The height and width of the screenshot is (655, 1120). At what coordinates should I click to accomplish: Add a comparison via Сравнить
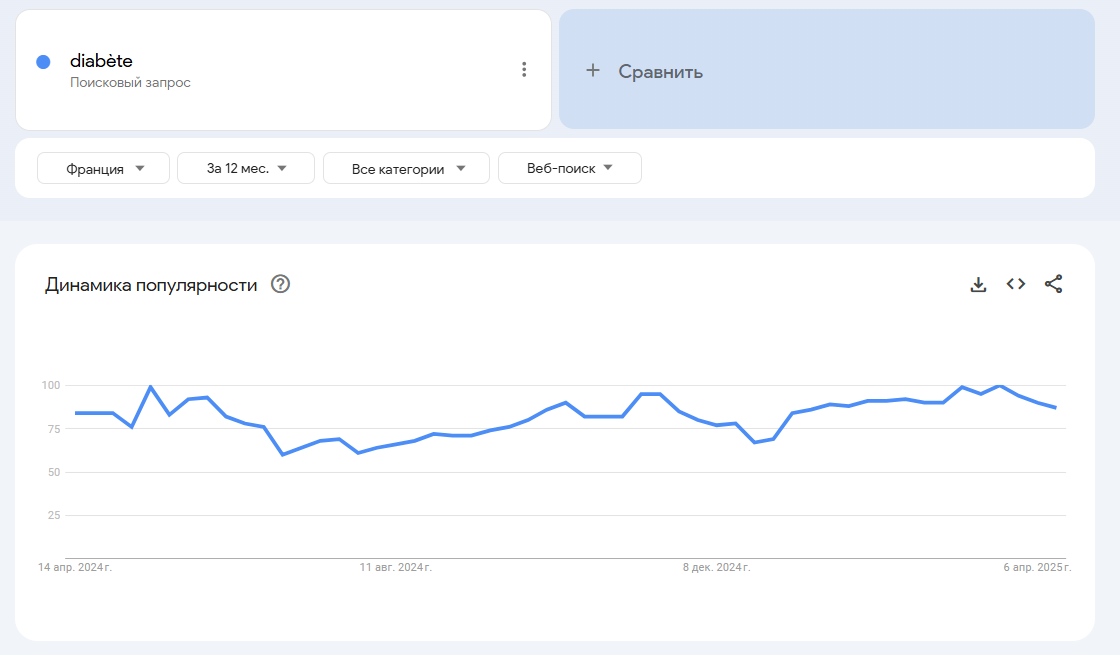[x=826, y=69]
